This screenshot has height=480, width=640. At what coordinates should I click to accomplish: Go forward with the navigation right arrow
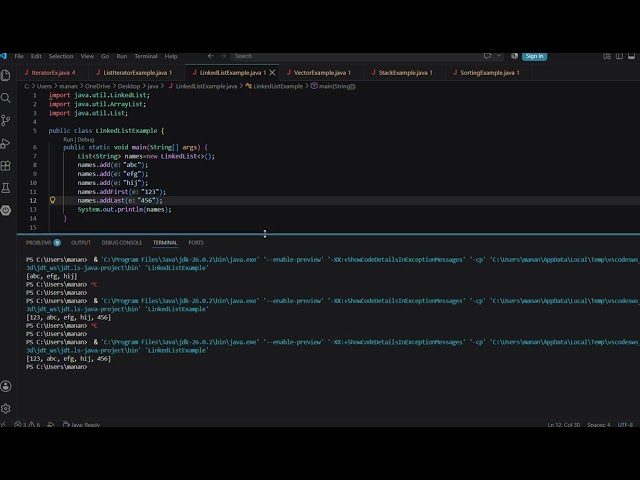click(x=223, y=56)
